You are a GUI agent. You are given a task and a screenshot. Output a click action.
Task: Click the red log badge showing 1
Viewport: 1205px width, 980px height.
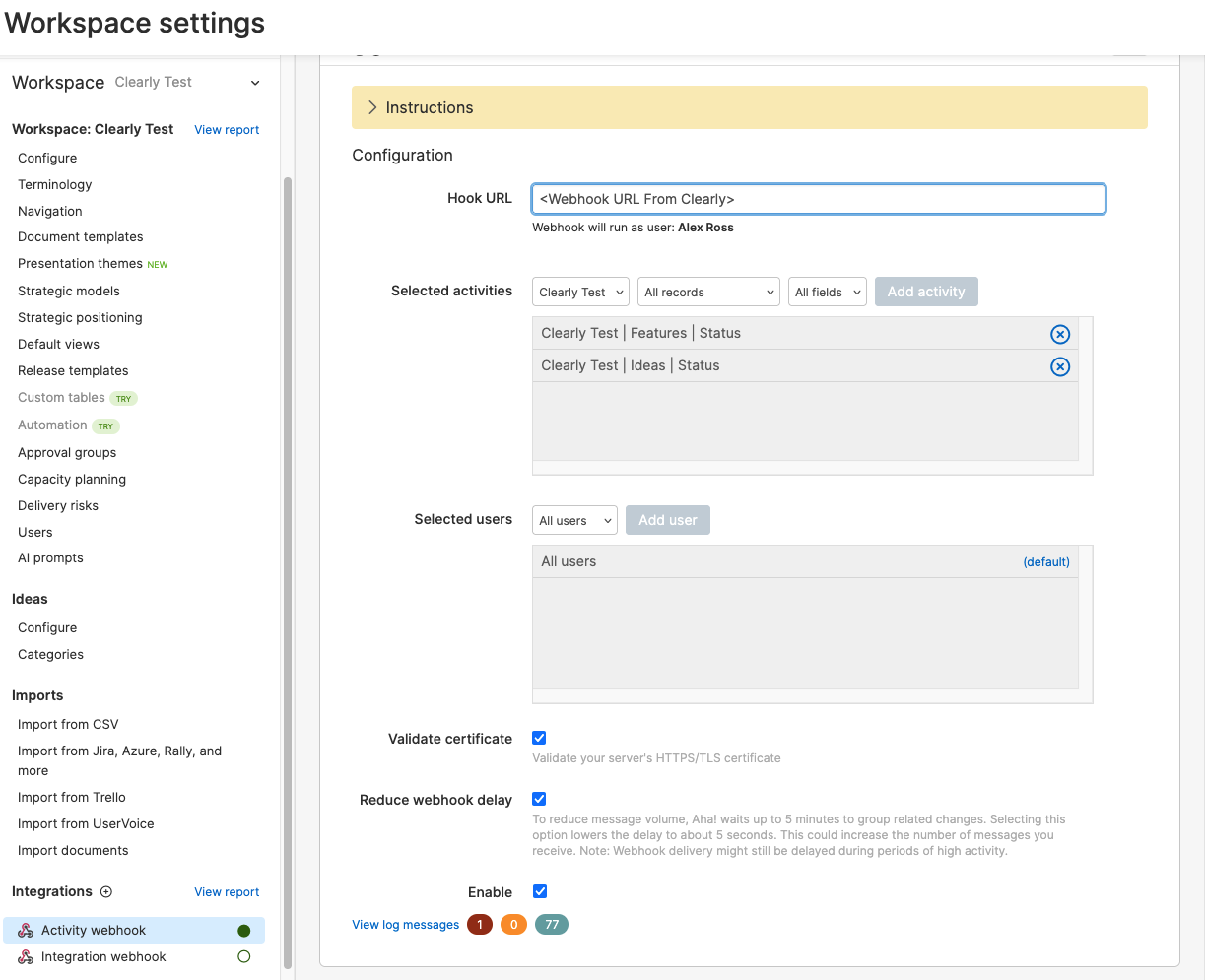[480, 925]
